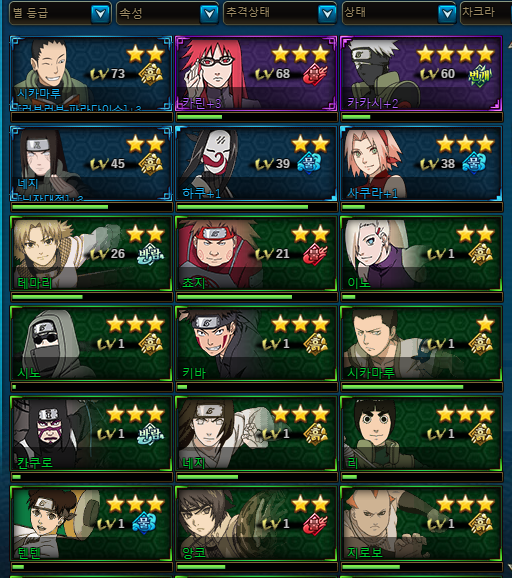Click the water element icon on 하쿠+1 card
Image resolution: width=512 pixels, height=578 pixels.
[309, 163]
